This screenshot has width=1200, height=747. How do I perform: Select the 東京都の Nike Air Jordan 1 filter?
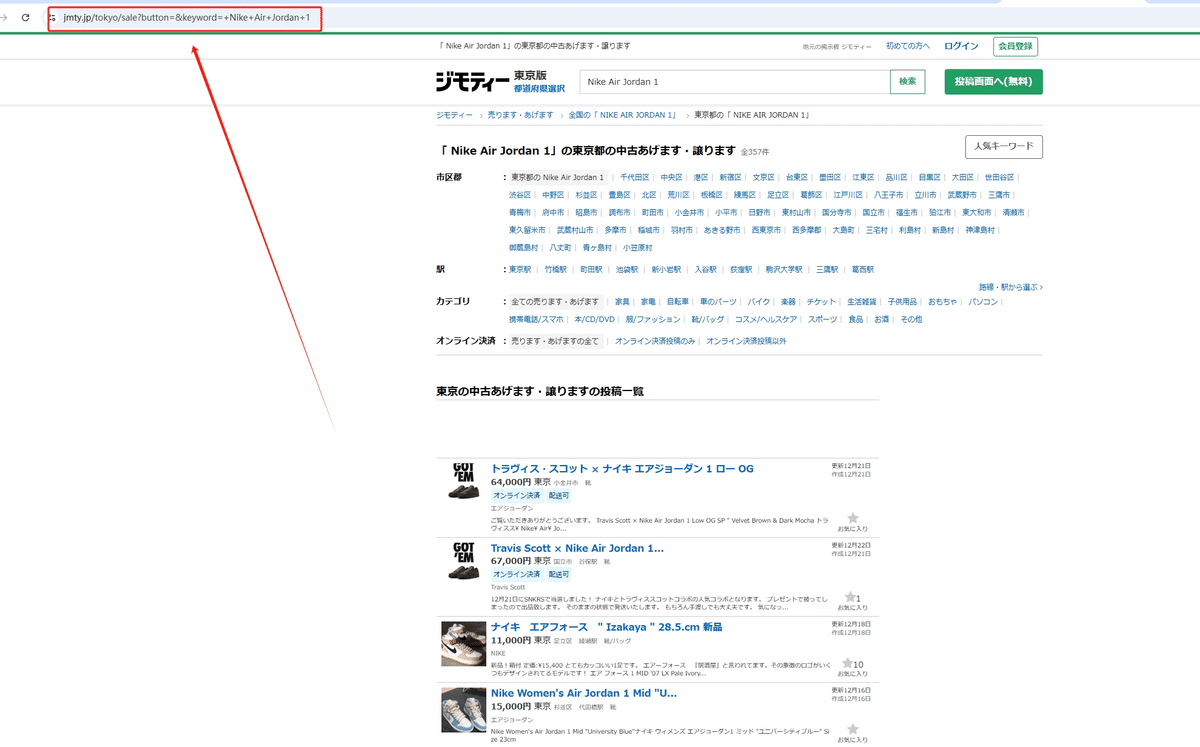click(x=558, y=177)
